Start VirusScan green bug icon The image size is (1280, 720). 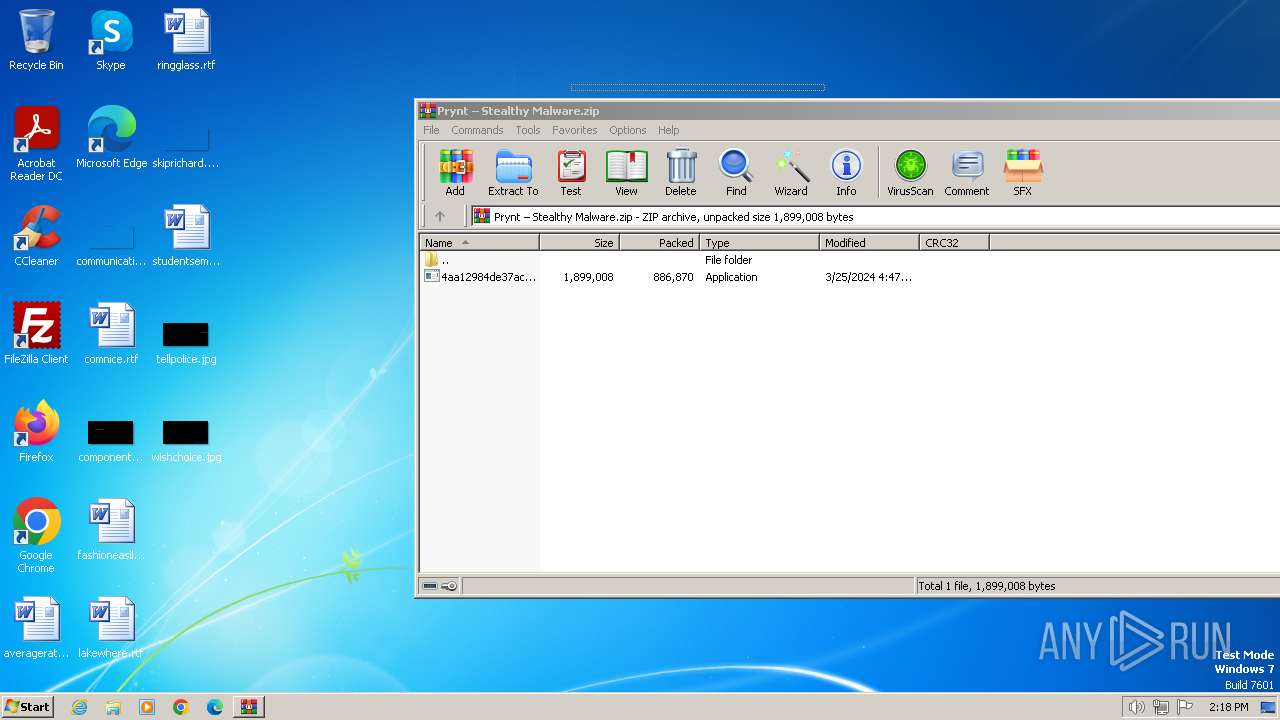pyautogui.click(x=910, y=173)
